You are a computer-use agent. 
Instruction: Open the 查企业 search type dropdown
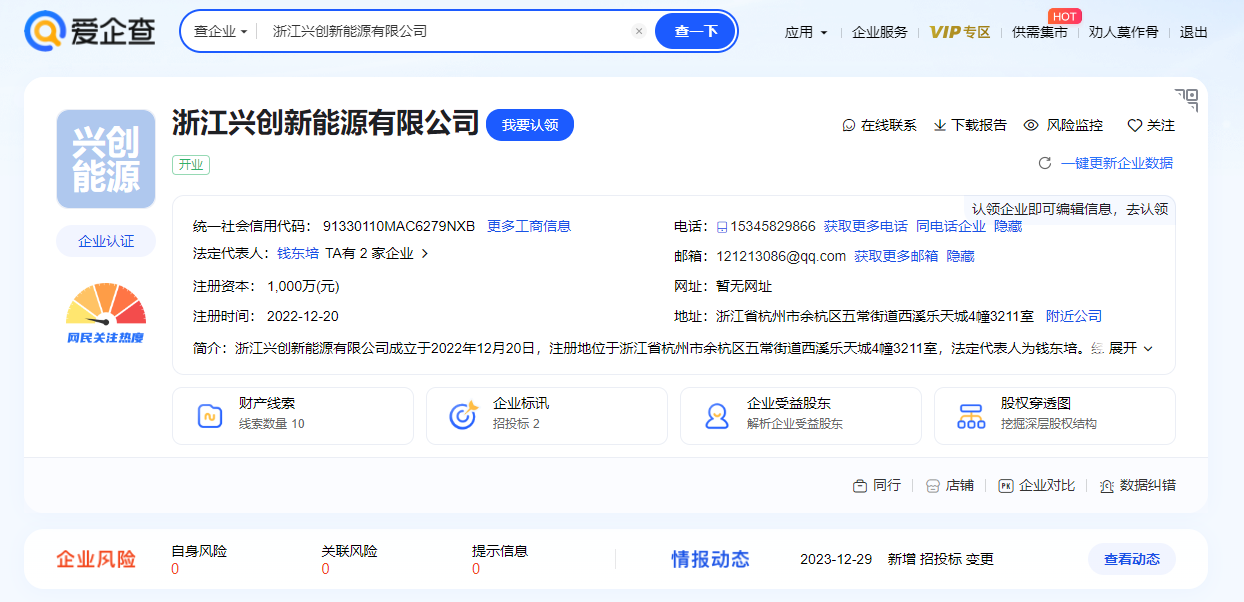coord(220,31)
